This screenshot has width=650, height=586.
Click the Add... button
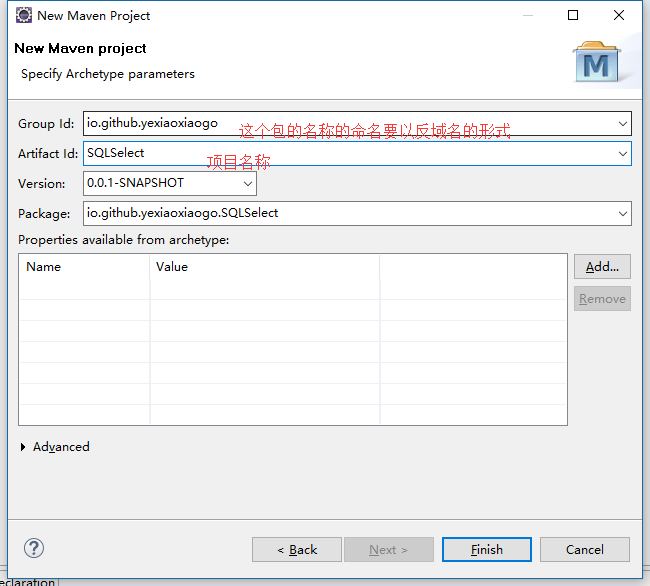pyautogui.click(x=602, y=266)
